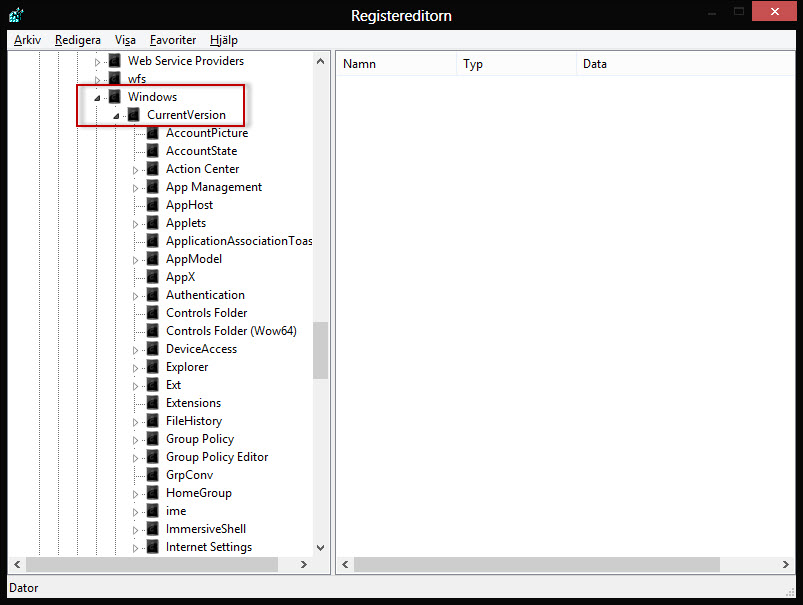Click the values pane scroll right arrow
The height and width of the screenshot is (605, 803).
(x=786, y=564)
